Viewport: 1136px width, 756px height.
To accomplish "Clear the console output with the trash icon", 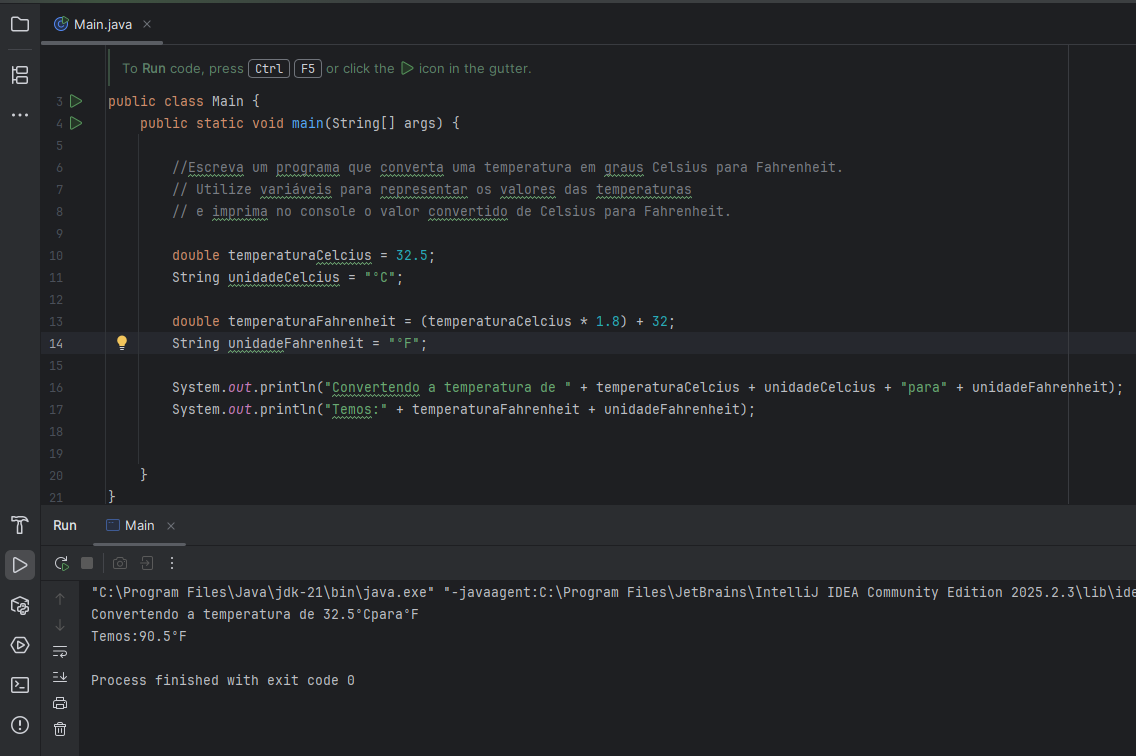I will click(x=60, y=729).
